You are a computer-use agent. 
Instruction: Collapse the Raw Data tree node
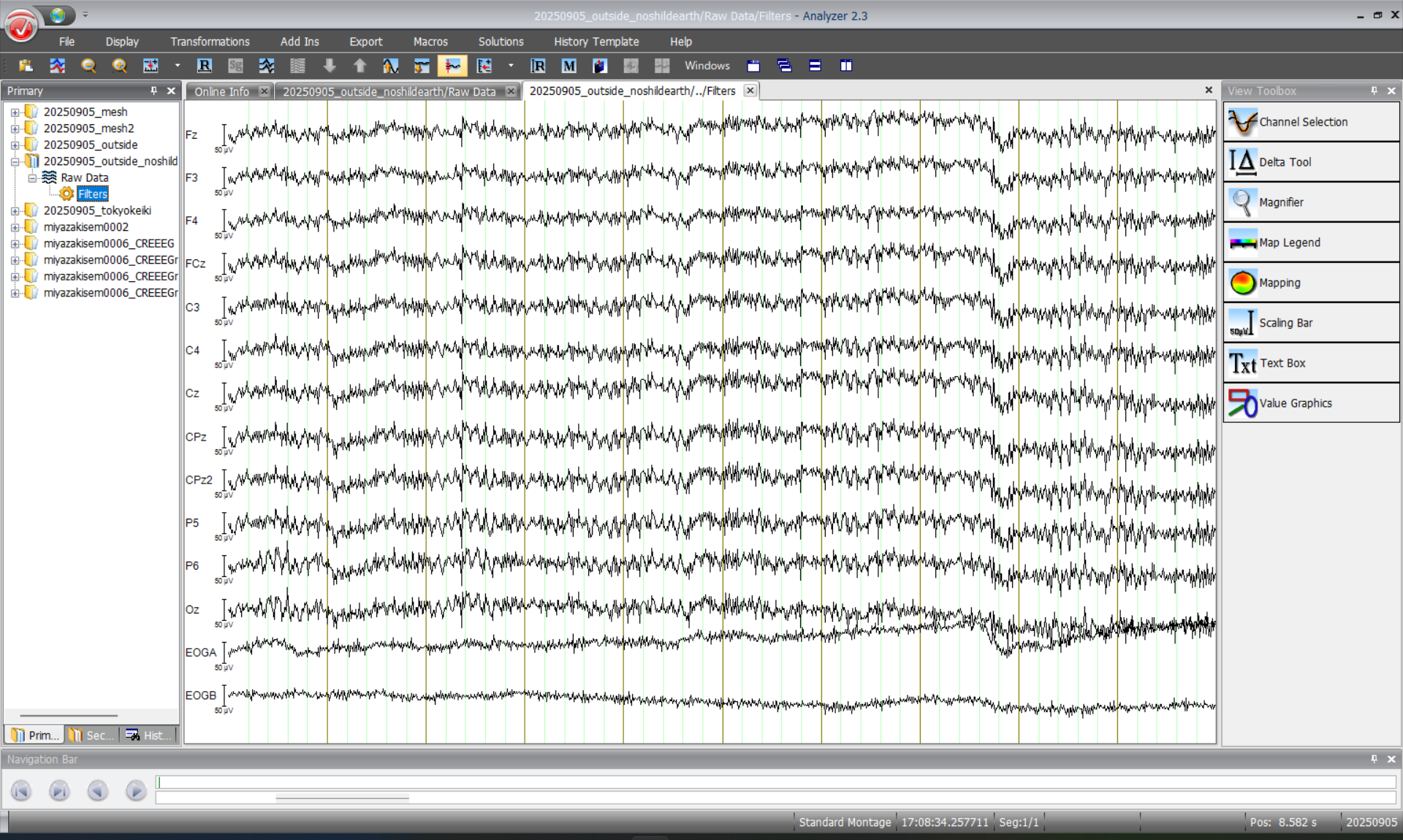(32, 178)
